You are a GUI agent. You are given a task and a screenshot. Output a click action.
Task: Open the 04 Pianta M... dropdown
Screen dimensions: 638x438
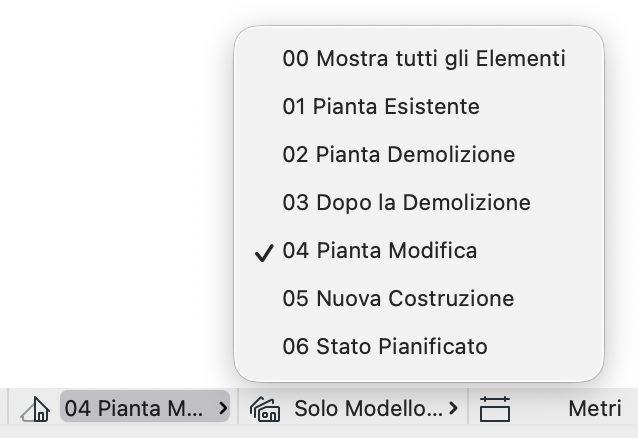[145, 407]
